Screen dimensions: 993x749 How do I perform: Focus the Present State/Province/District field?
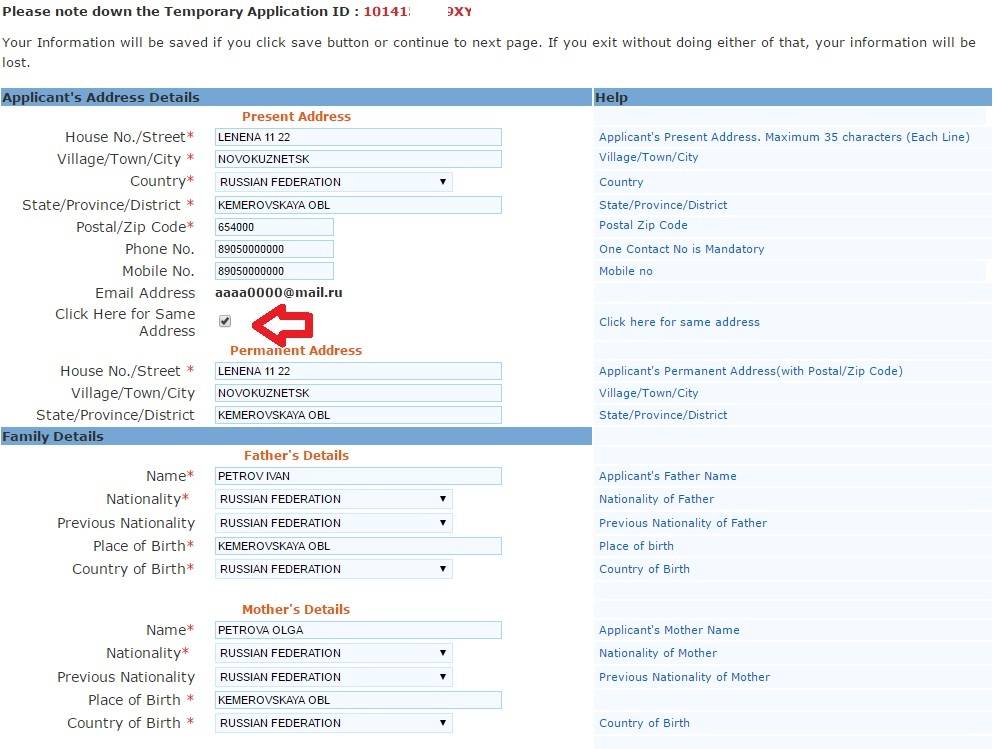(x=357, y=205)
